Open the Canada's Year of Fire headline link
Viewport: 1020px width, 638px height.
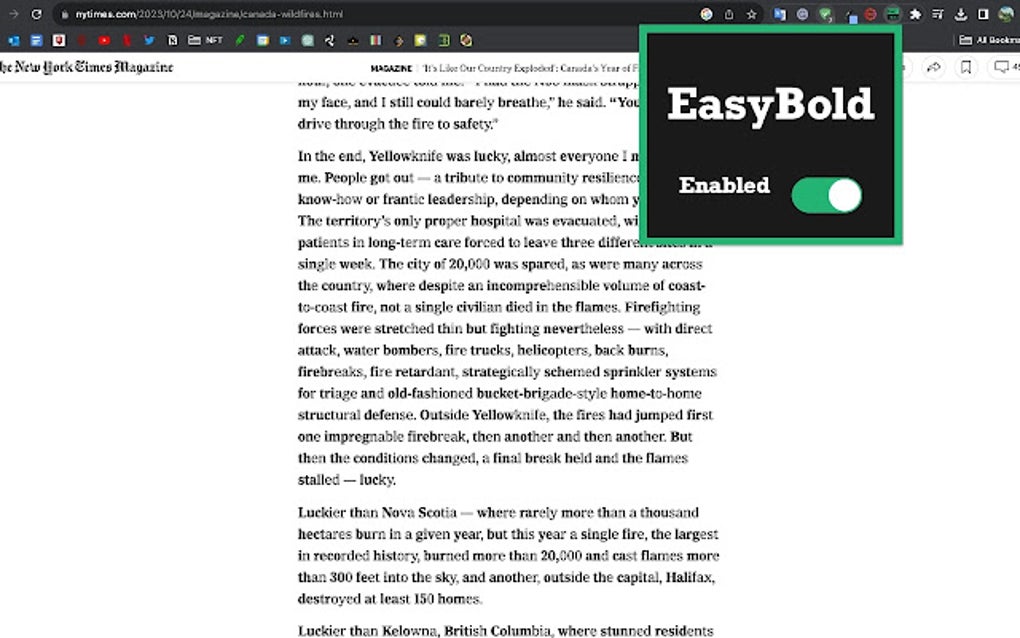click(x=530, y=68)
